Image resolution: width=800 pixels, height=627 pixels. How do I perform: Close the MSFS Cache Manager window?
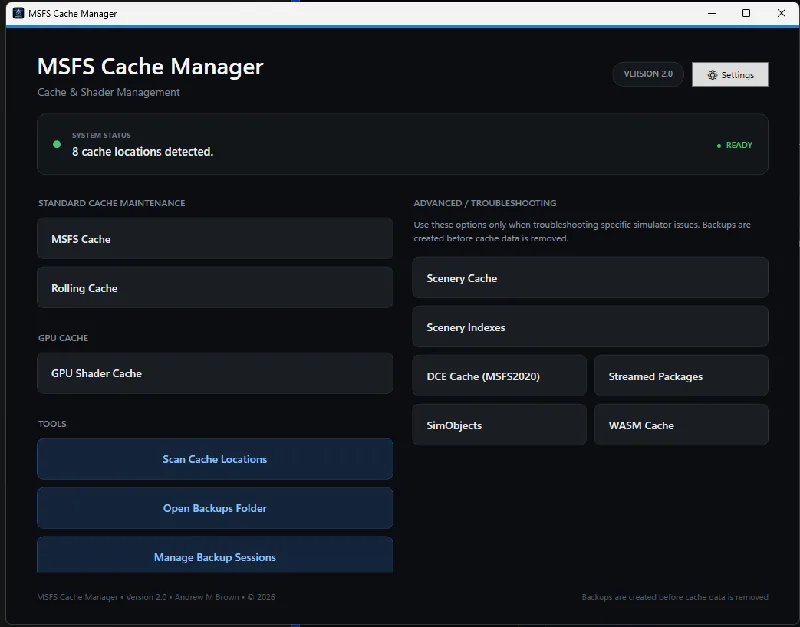pyautogui.click(x=781, y=13)
